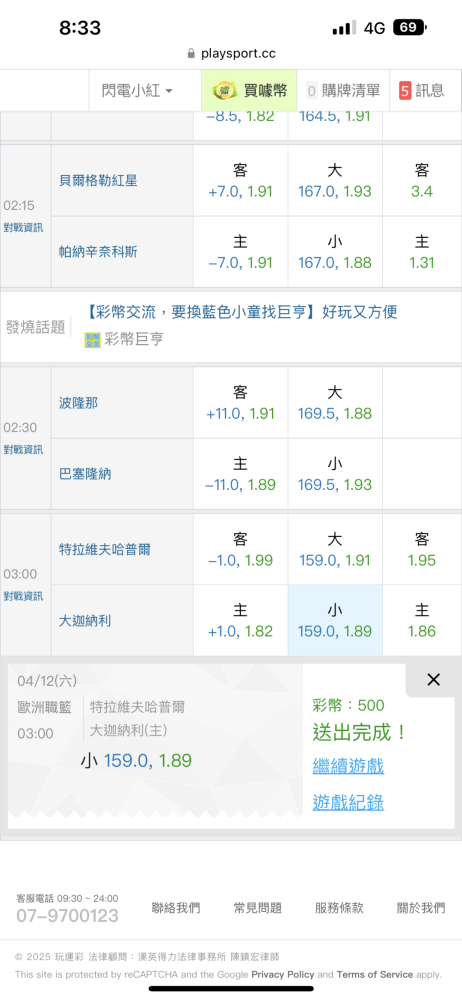
Task: Open the 彩幣交流 hot topic post
Action: tap(241, 312)
